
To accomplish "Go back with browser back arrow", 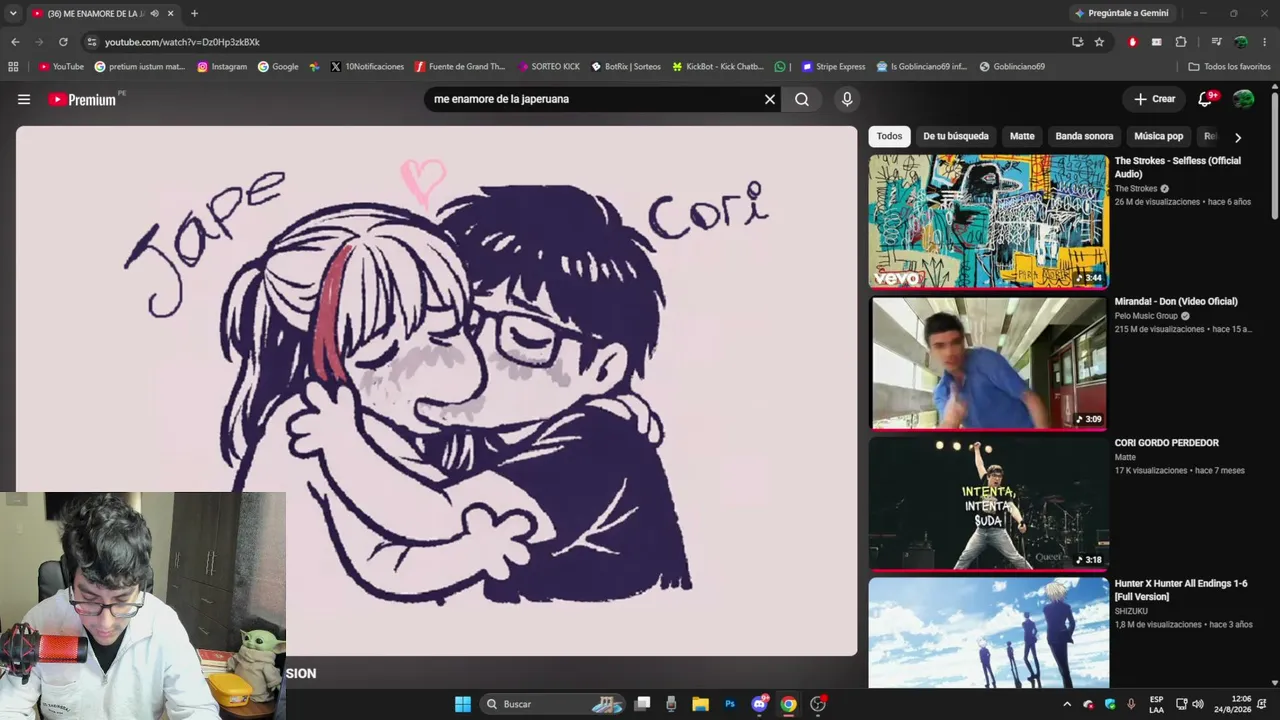I will click(15, 42).
